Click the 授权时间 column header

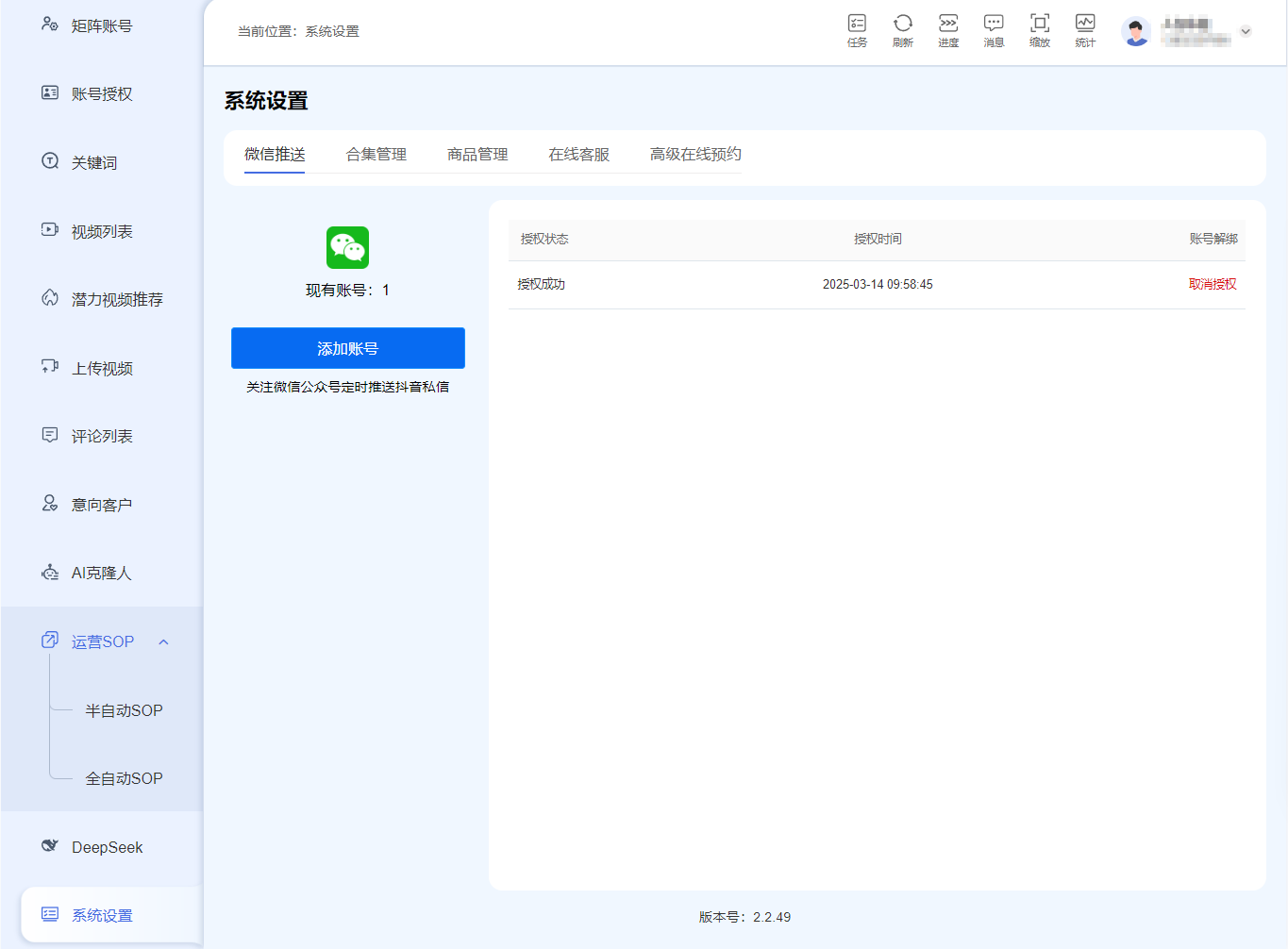878,239
